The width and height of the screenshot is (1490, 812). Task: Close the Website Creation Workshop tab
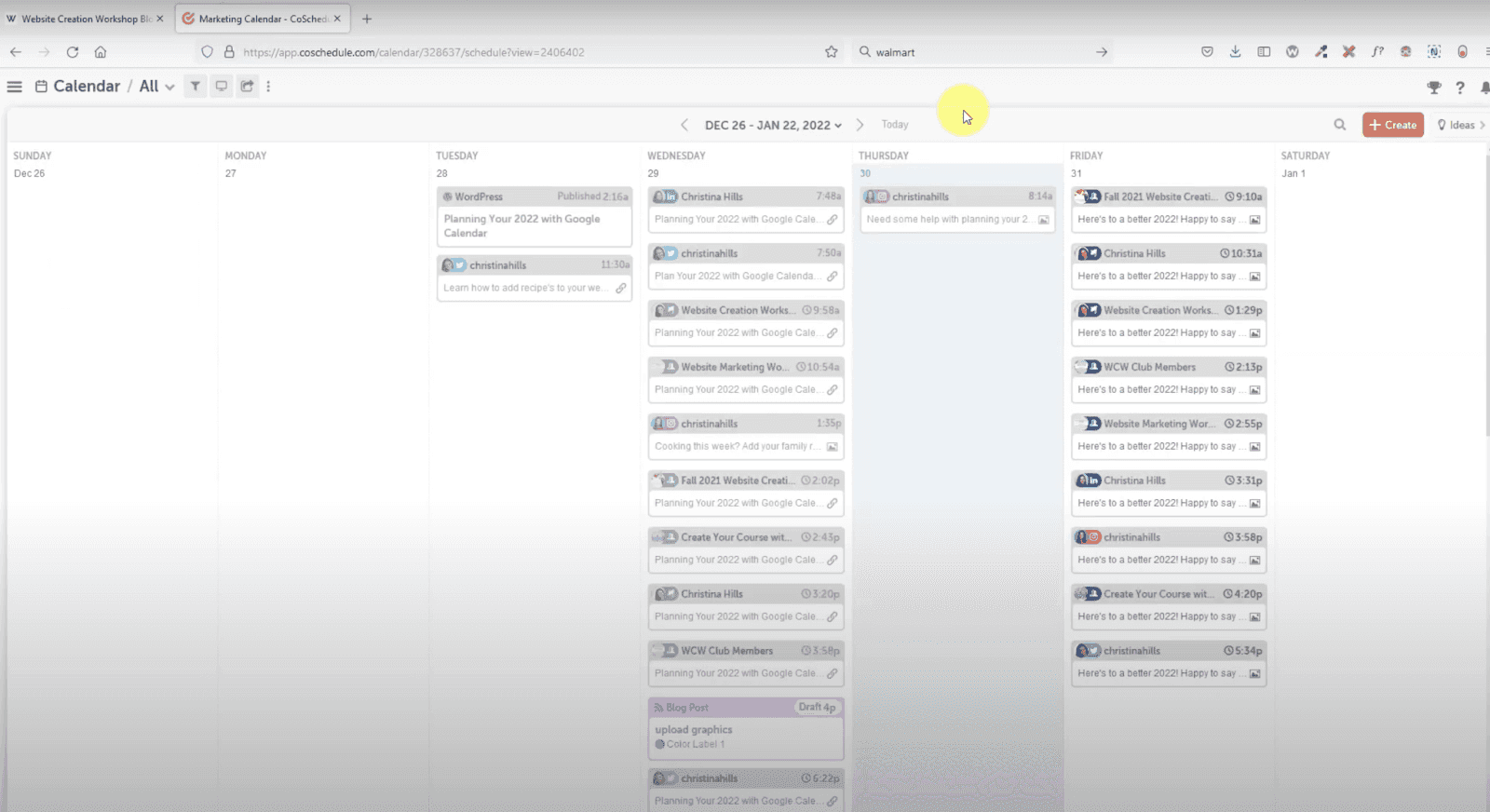pyautogui.click(x=159, y=19)
